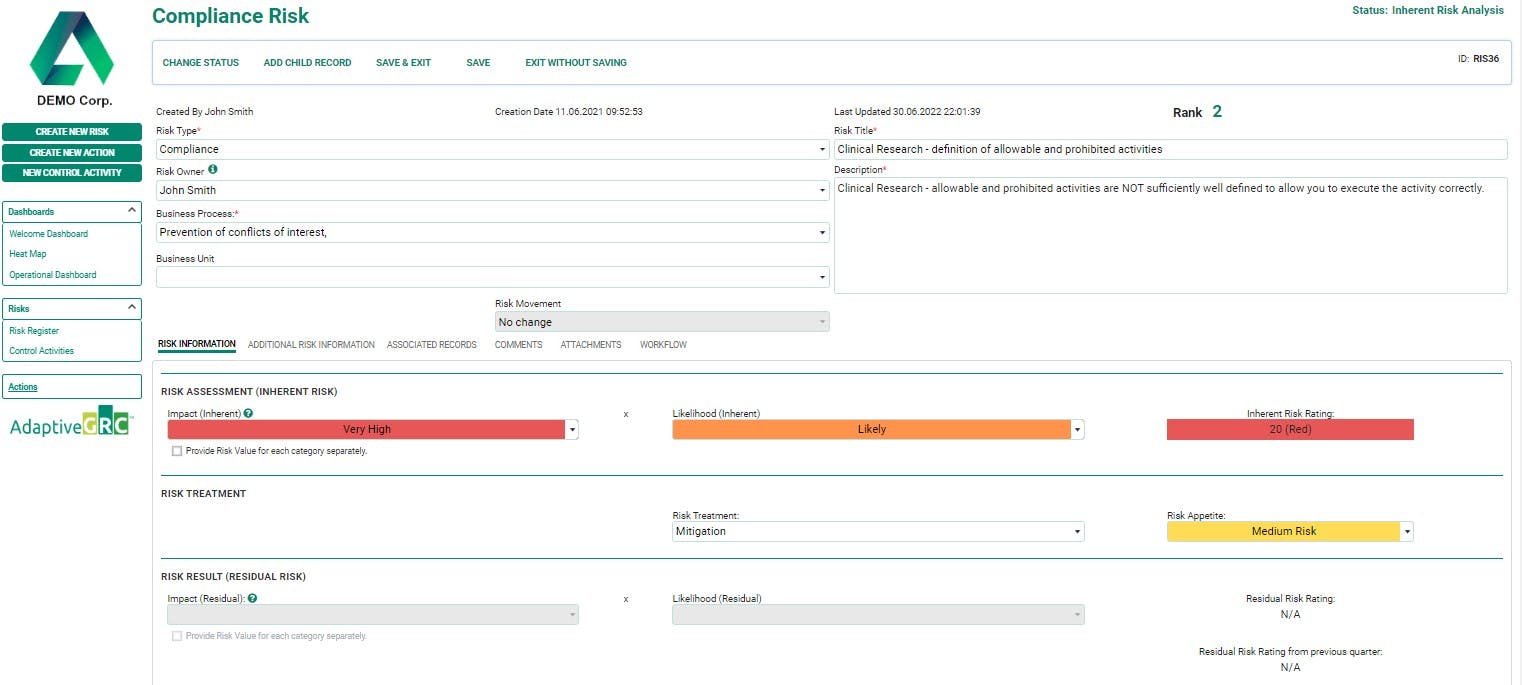Click Create New Action button
The image size is (1522, 685).
pyautogui.click(x=72, y=152)
